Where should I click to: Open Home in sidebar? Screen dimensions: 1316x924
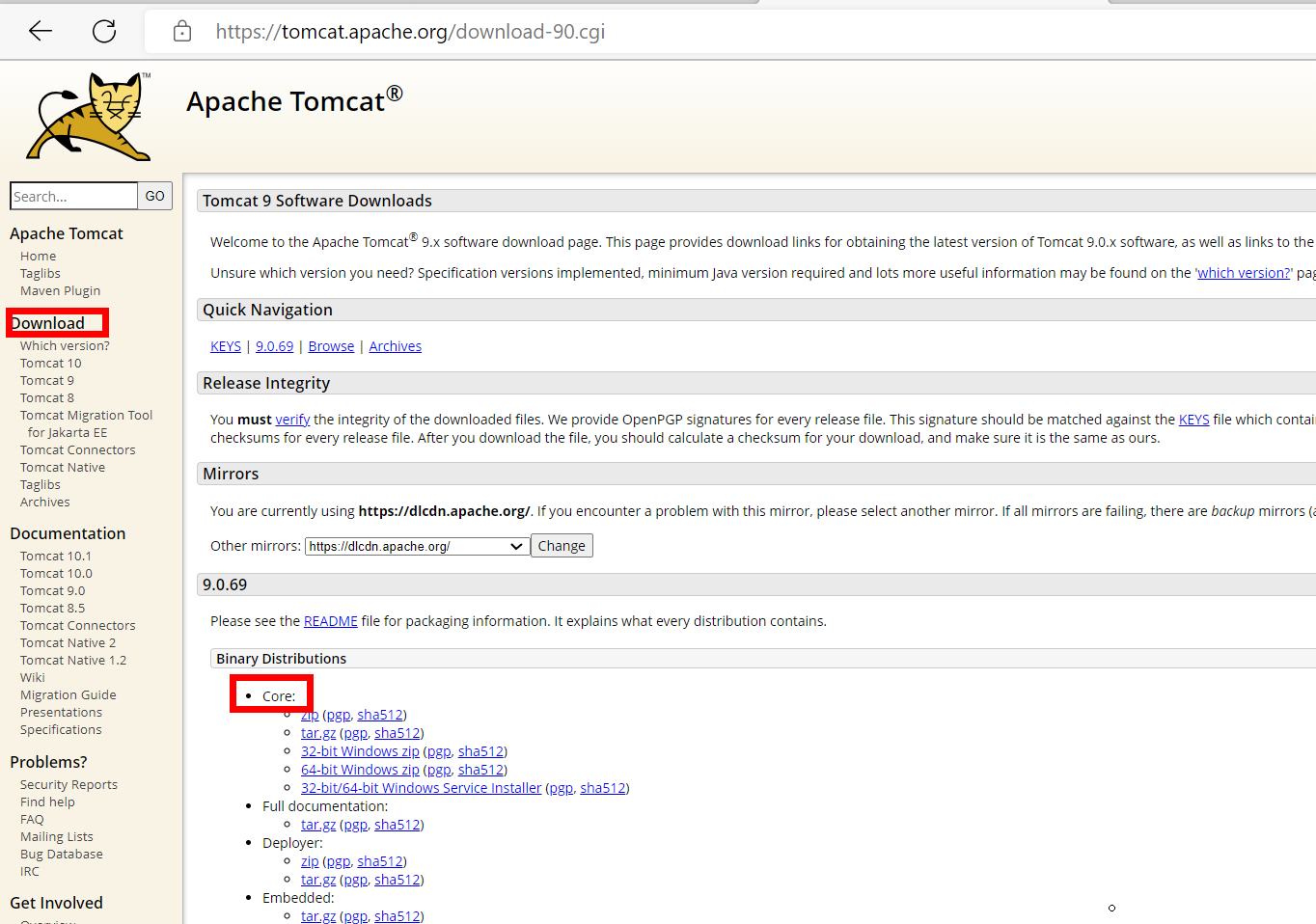[x=39, y=257]
